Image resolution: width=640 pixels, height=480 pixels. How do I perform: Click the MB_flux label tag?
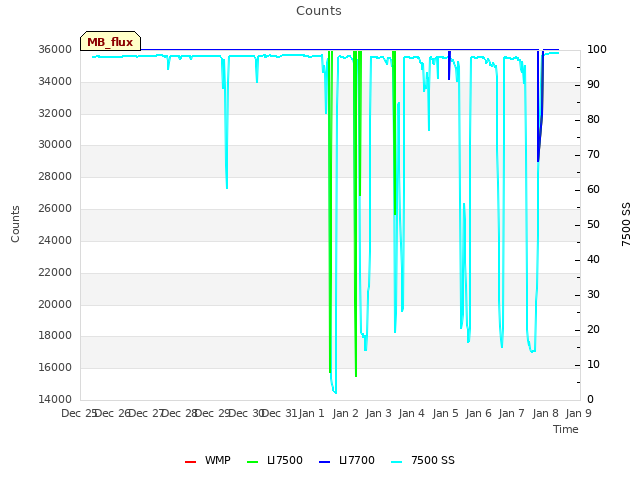(111, 41)
